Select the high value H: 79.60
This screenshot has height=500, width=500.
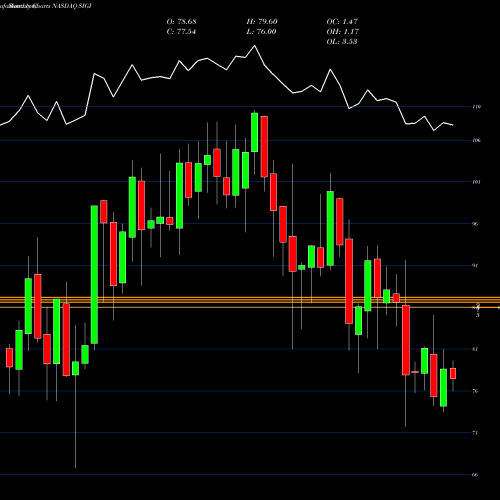point(262,22)
